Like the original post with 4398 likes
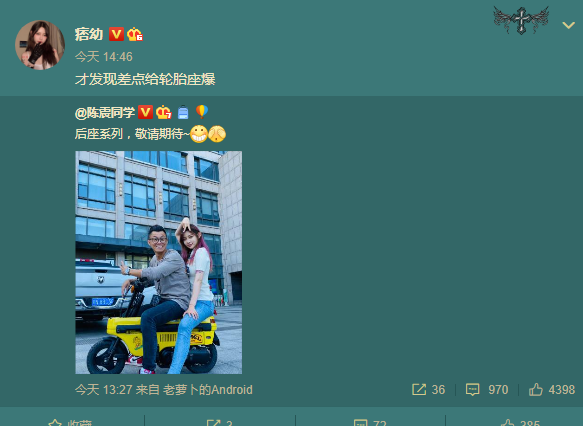This screenshot has width=583, height=426. [x=552, y=390]
